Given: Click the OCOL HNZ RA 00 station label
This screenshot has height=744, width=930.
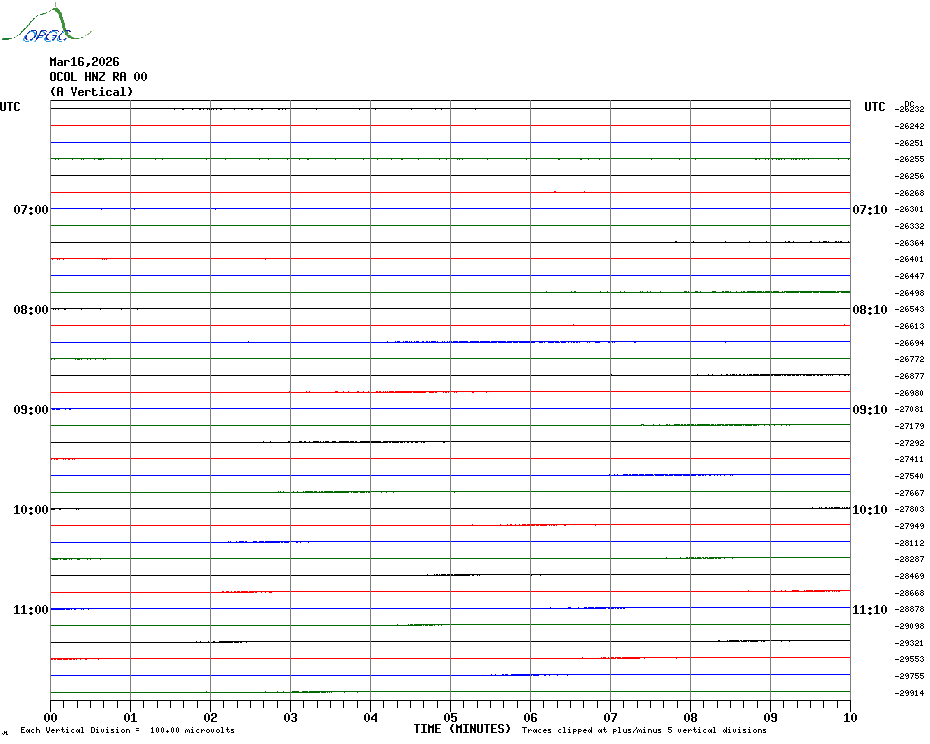Looking at the screenshot, I should click(98, 77).
